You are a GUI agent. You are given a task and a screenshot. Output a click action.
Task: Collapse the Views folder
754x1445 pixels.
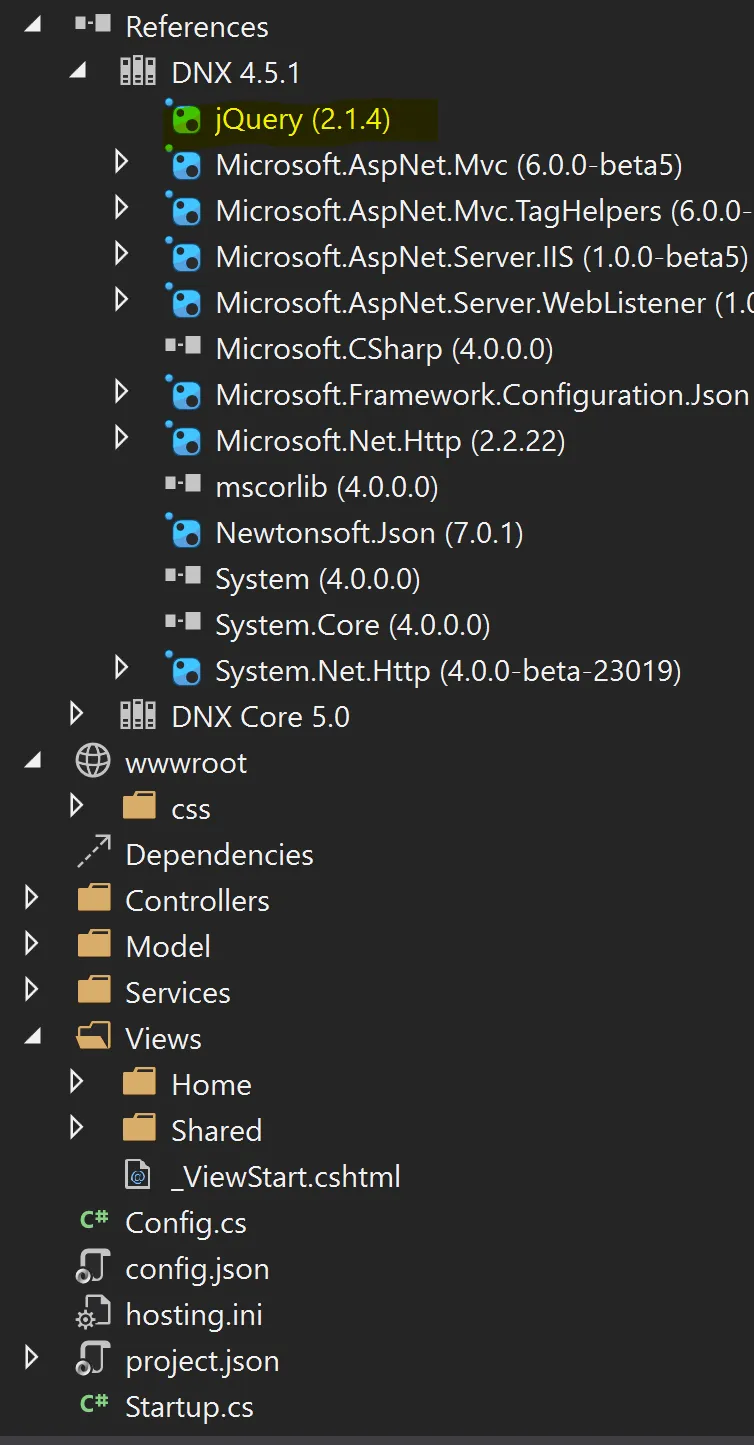[32, 1038]
